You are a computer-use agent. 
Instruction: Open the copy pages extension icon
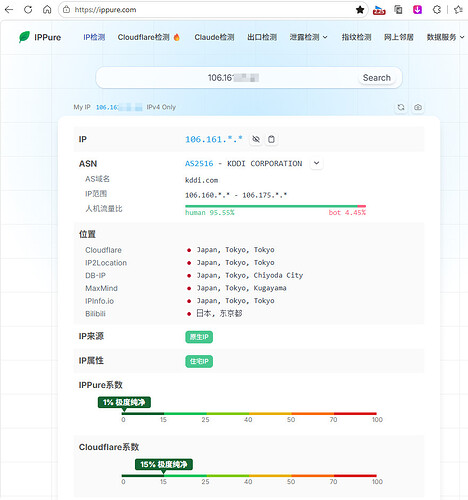(398, 10)
